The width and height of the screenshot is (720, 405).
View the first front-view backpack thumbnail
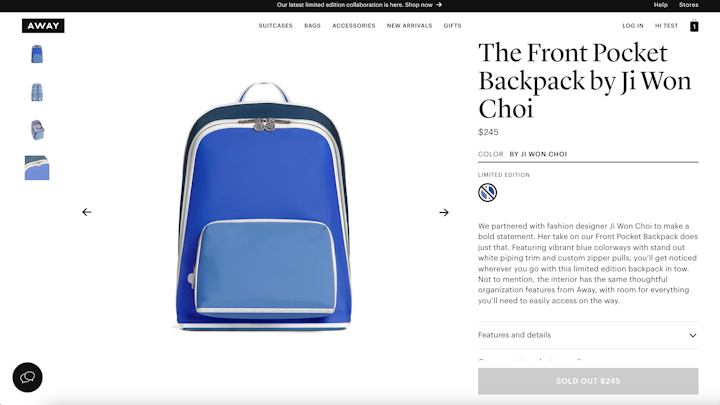click(37, 54)
